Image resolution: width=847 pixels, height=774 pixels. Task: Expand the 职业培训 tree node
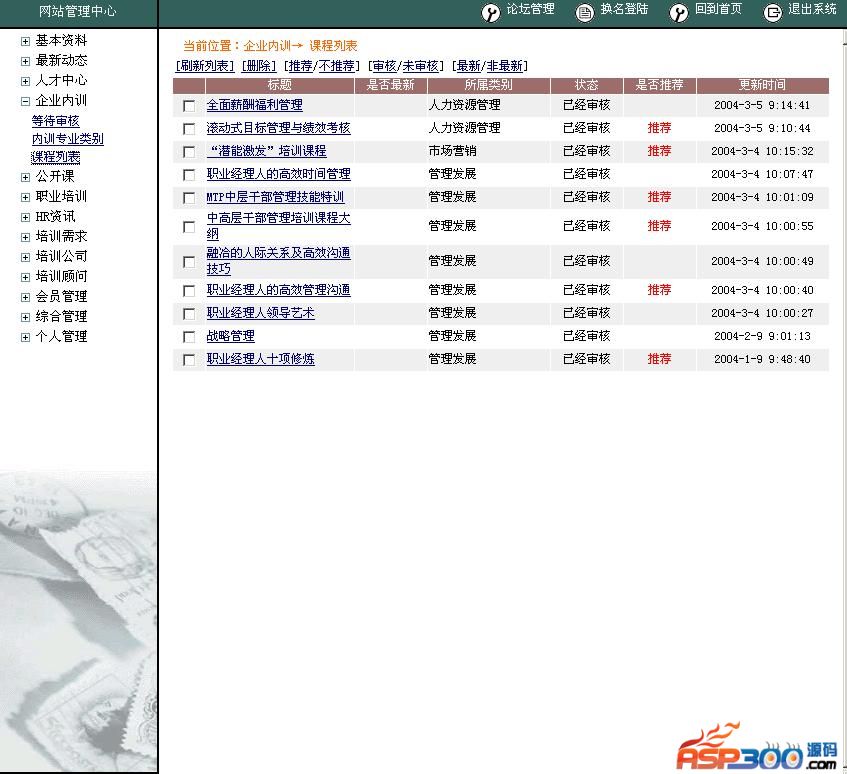[25, 197]
